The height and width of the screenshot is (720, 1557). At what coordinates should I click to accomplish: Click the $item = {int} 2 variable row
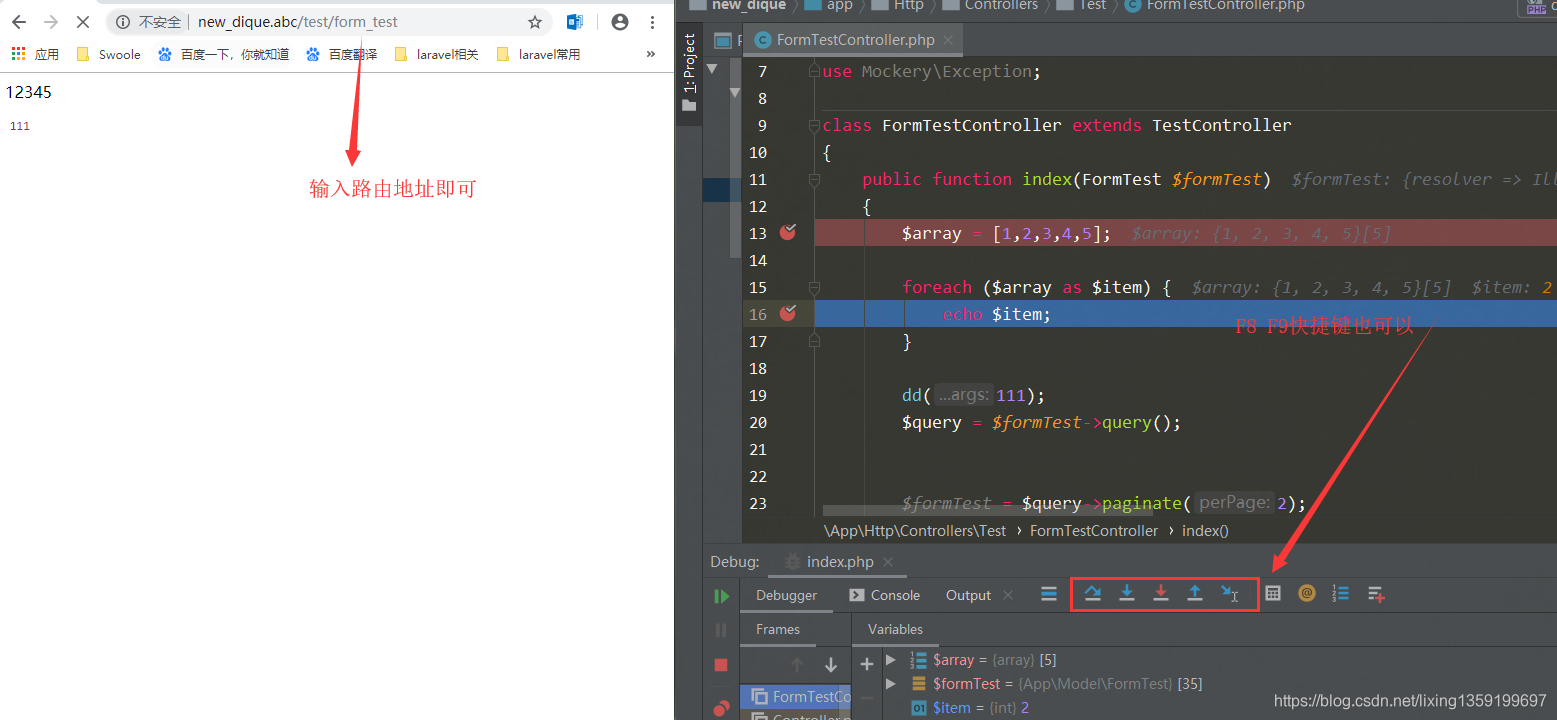(x=970, y=708)
